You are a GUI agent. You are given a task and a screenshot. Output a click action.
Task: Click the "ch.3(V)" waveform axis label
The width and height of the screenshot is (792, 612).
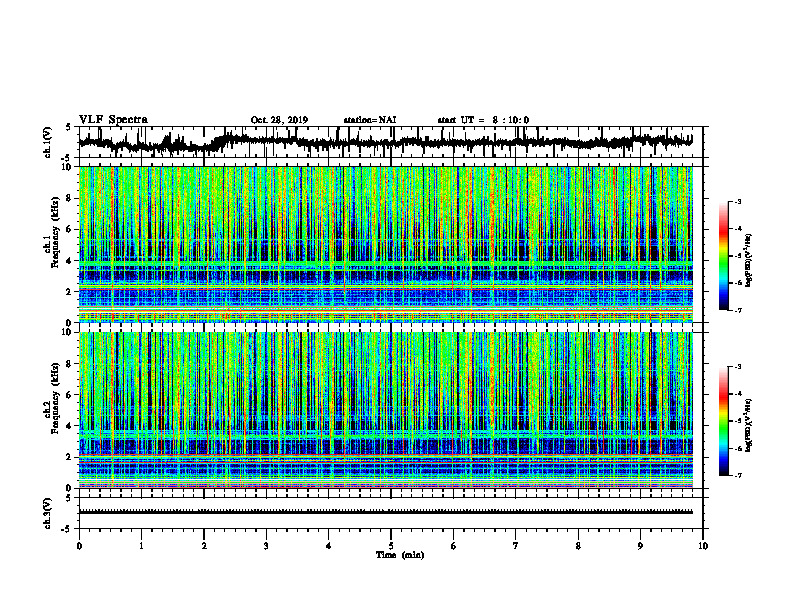48,513
